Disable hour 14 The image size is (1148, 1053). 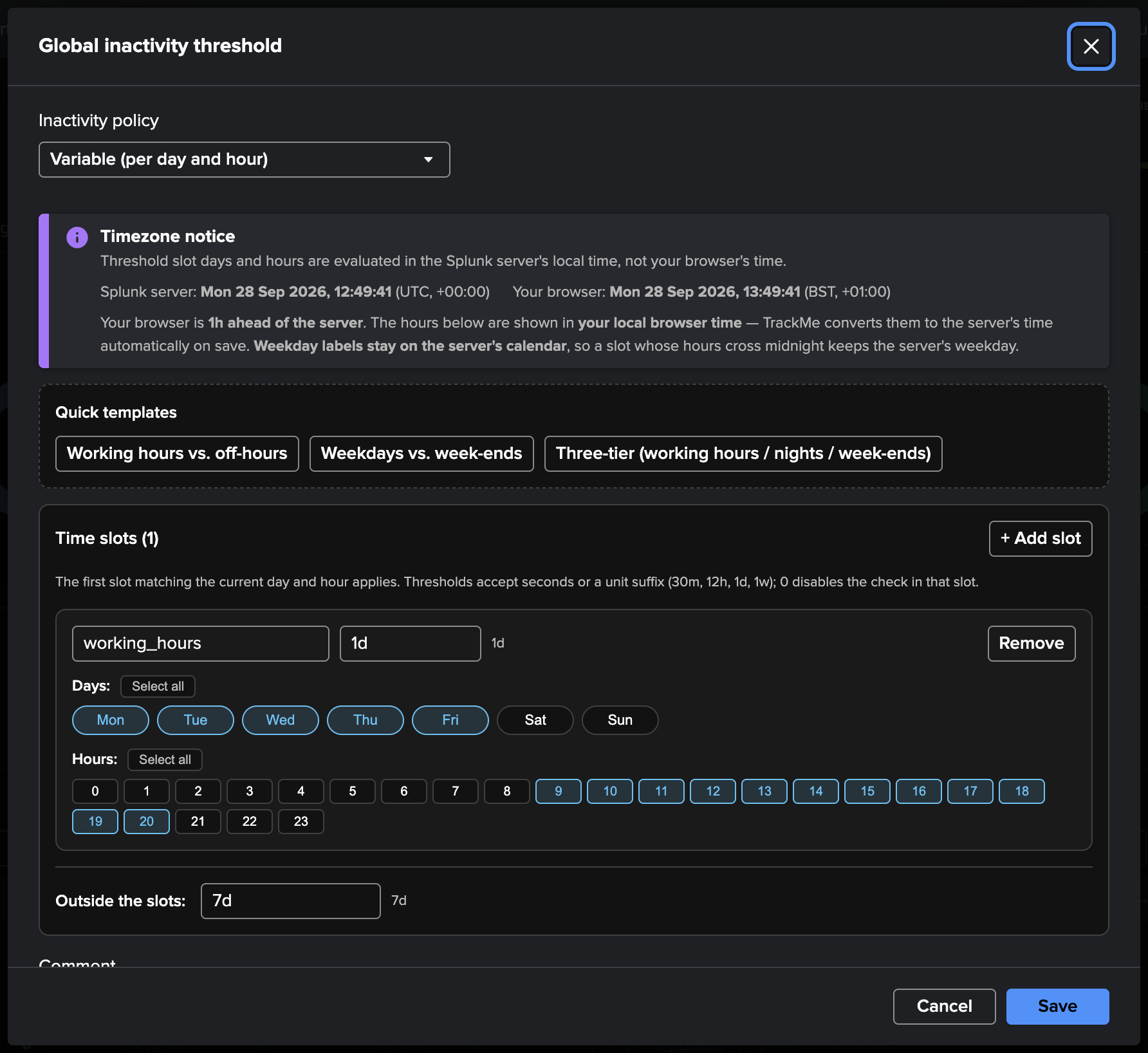pyautogui.click(x=816, y=791)
